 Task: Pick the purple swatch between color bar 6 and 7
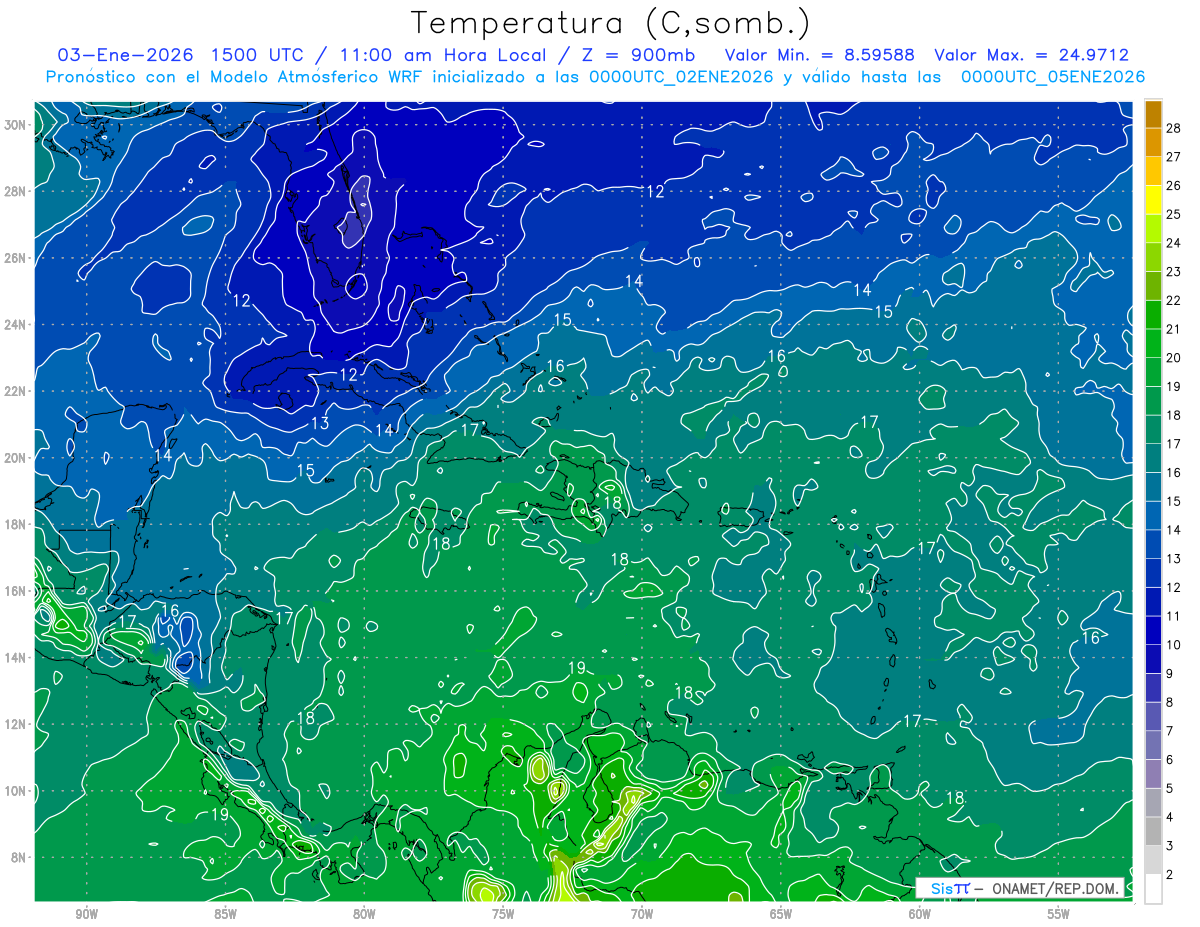pos(1153,746)
